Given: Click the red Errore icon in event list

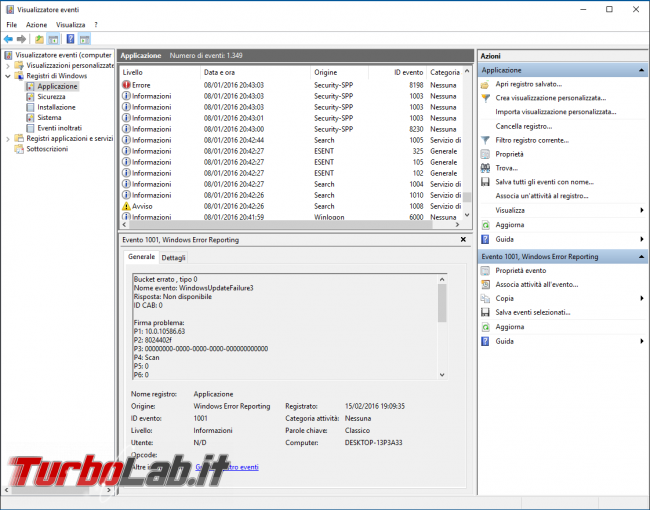Looking at the screenshot, I should [x=126, y=85].
